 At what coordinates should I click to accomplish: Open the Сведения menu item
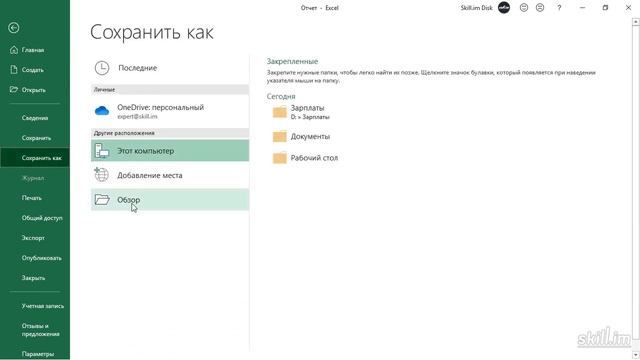pyautogui.click(x=35, y=118)
